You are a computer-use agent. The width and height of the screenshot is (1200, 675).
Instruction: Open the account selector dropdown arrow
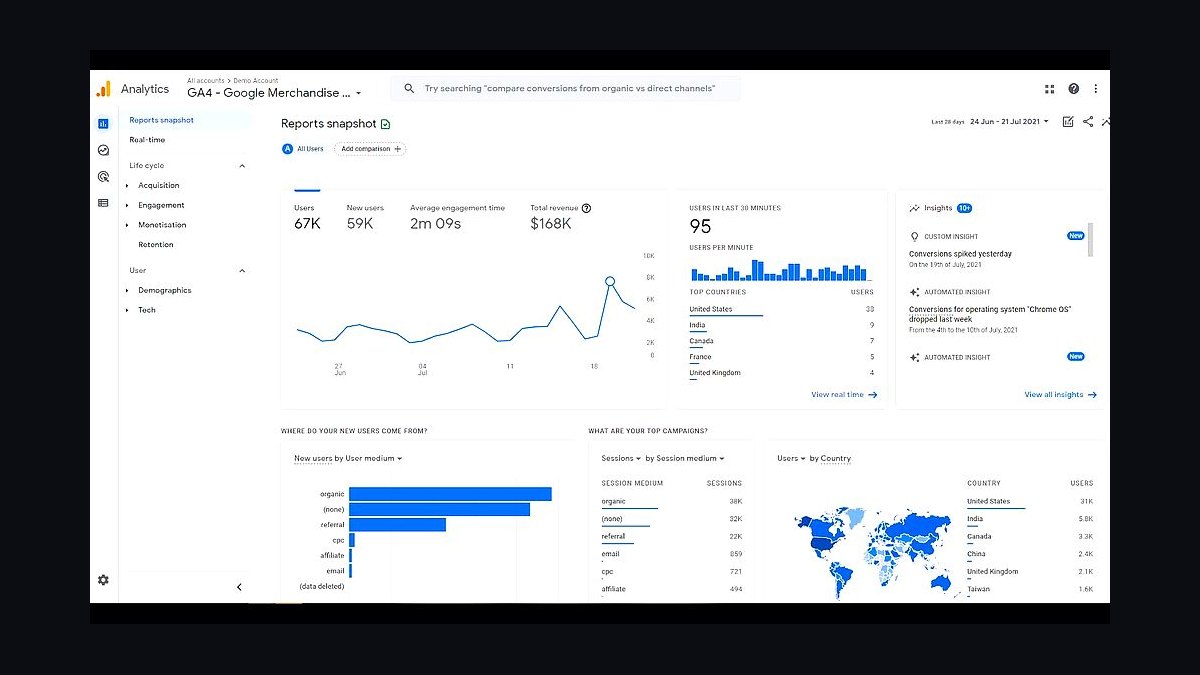[358, 94]
